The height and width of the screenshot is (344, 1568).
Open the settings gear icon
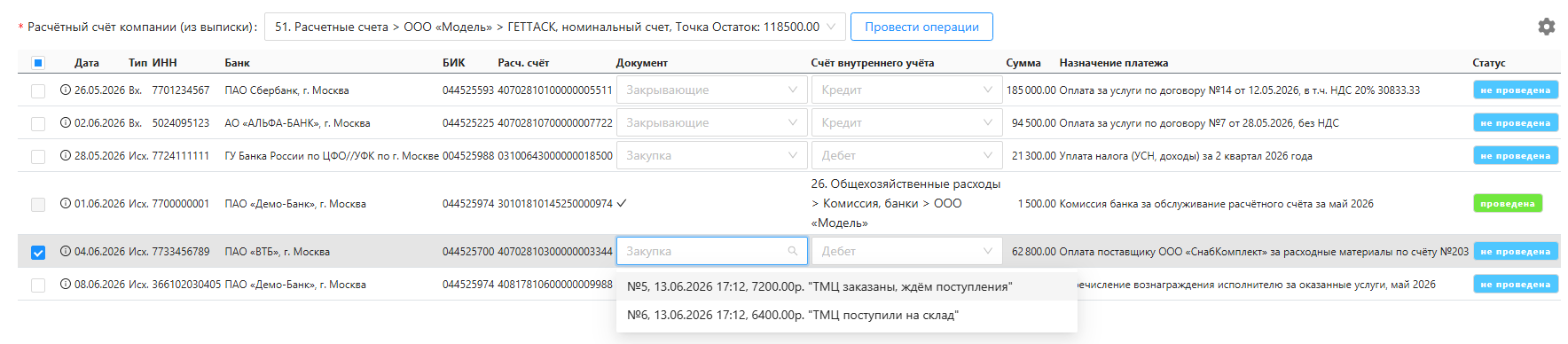[x=1546, y=27]
